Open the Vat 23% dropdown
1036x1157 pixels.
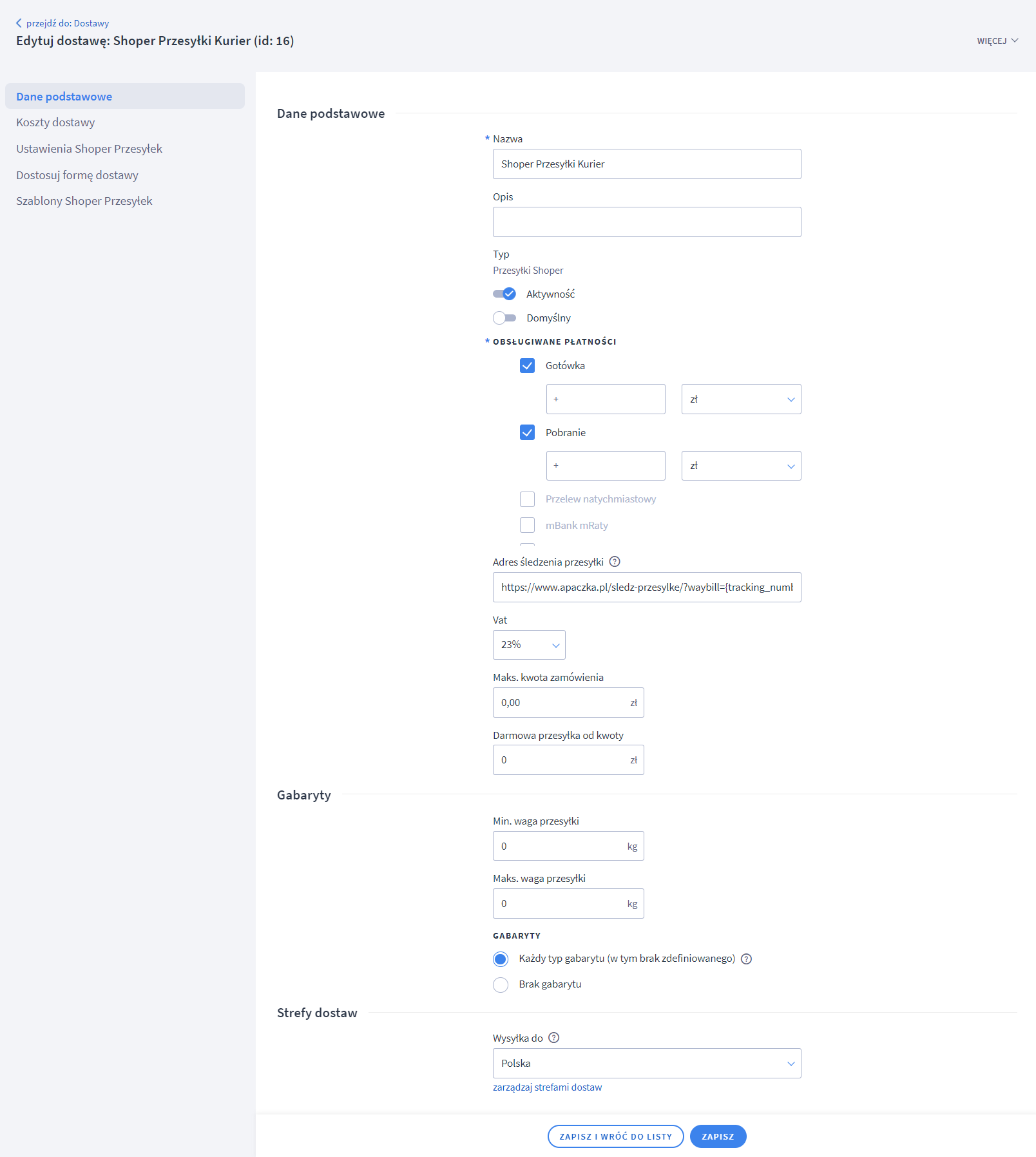pyautogui.click(x=529, y=645)
